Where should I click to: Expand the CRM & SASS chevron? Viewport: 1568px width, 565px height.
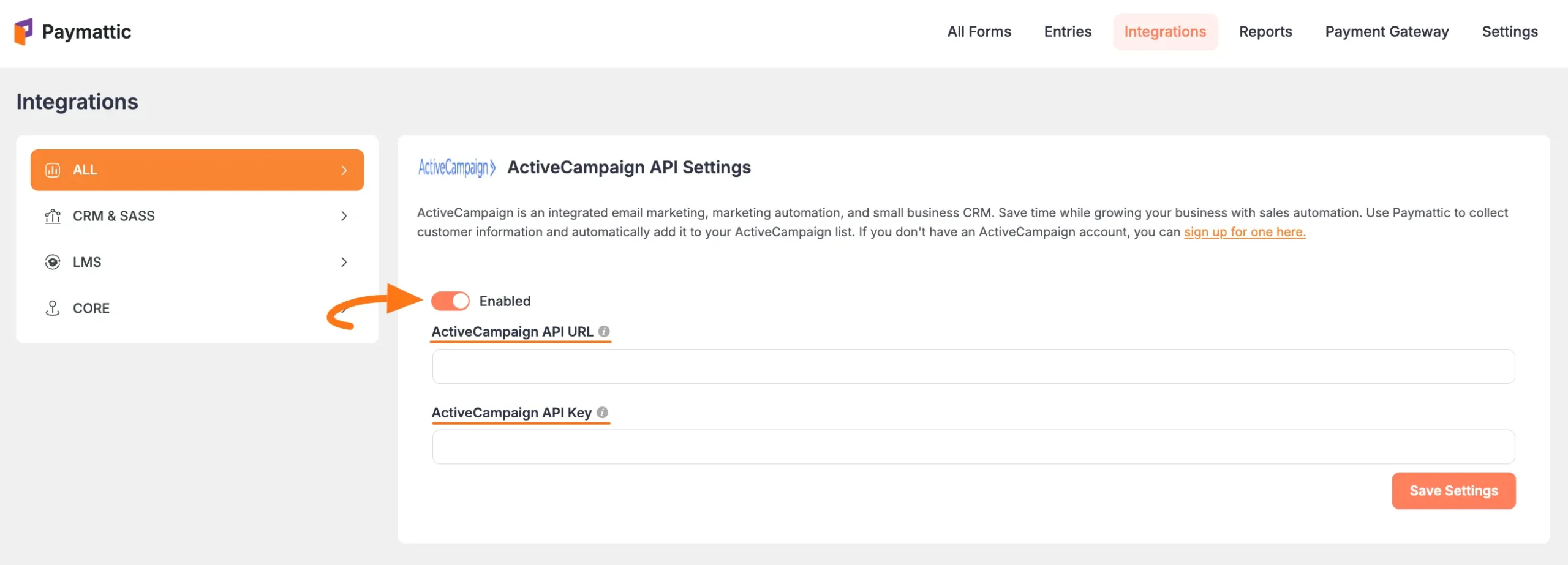(x=345, y=215)
